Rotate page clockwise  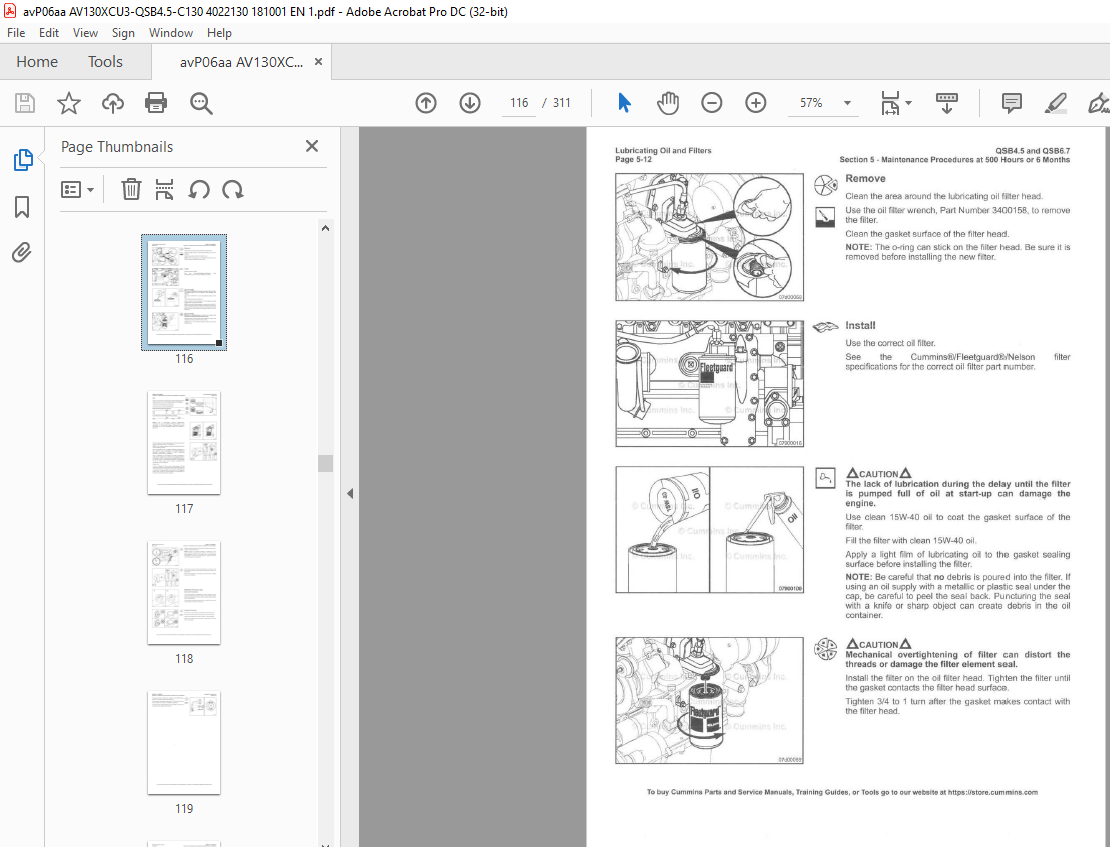[233, 190]
